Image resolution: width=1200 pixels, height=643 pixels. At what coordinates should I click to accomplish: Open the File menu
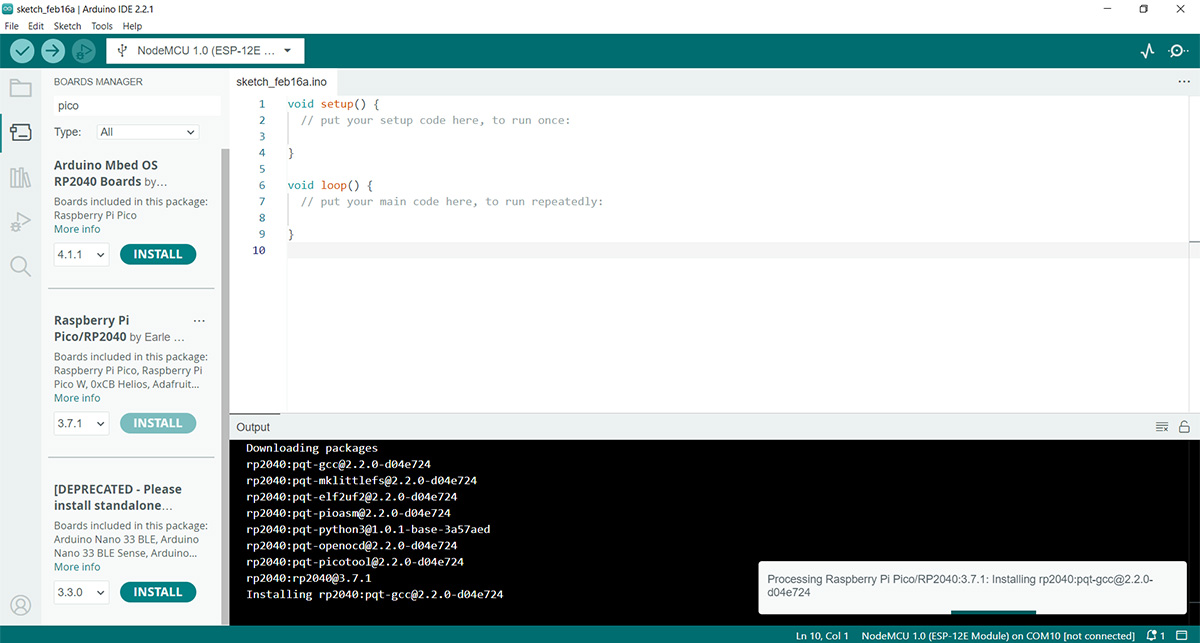pyautogui.click(x=12, y=26)
